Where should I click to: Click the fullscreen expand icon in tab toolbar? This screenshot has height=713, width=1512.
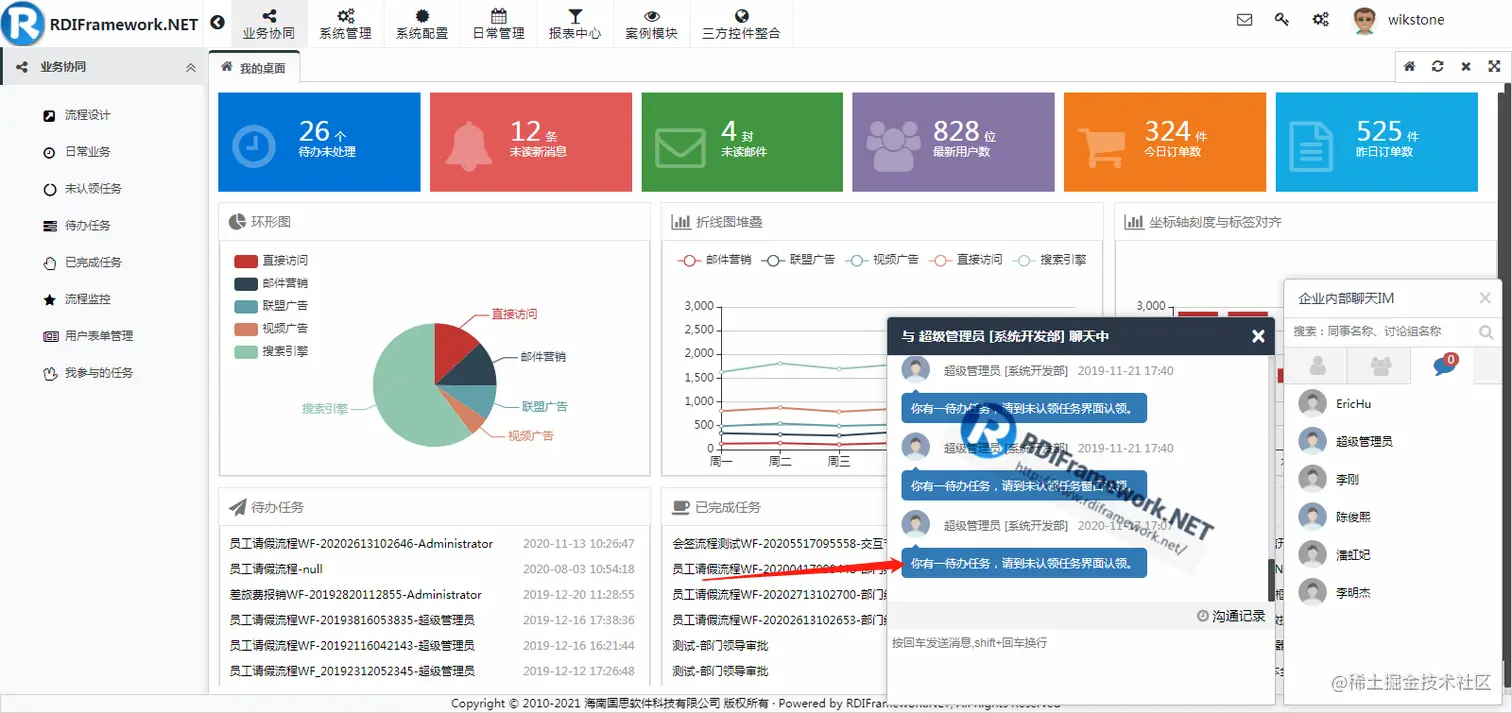click(x=1494, y=66)
